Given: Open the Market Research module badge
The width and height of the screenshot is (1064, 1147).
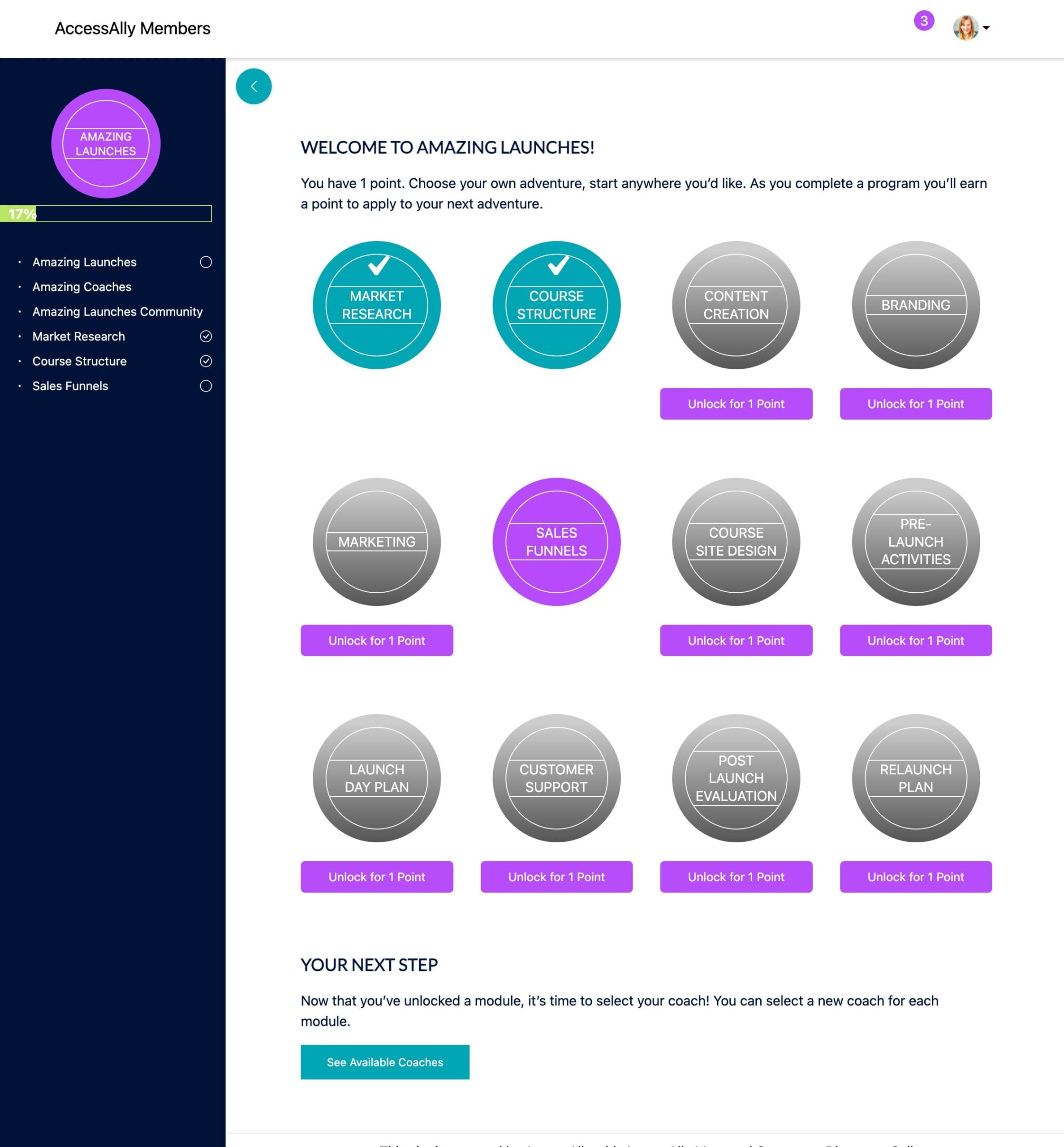Looking at the screenshot, I should pyautogui.click(x=377, y=305).
